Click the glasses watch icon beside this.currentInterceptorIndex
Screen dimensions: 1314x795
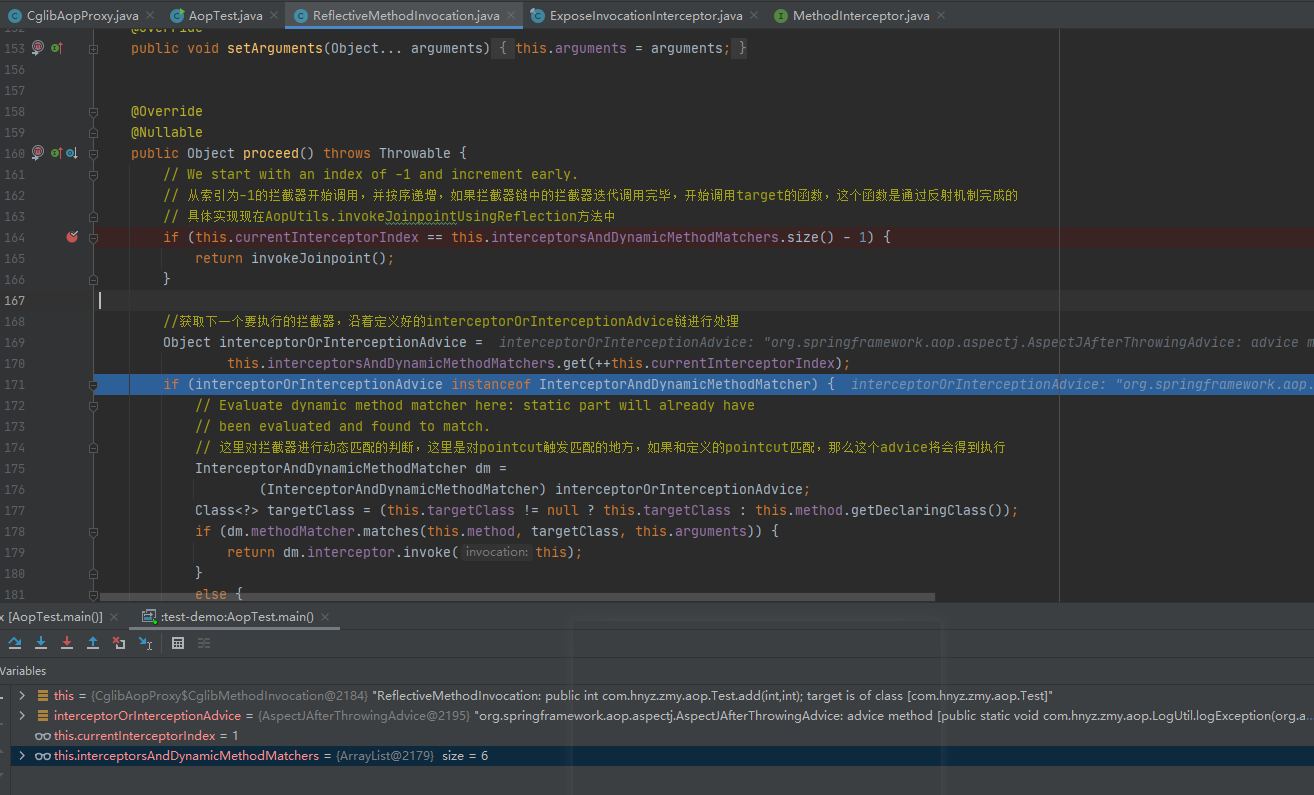tap(43, 736)
